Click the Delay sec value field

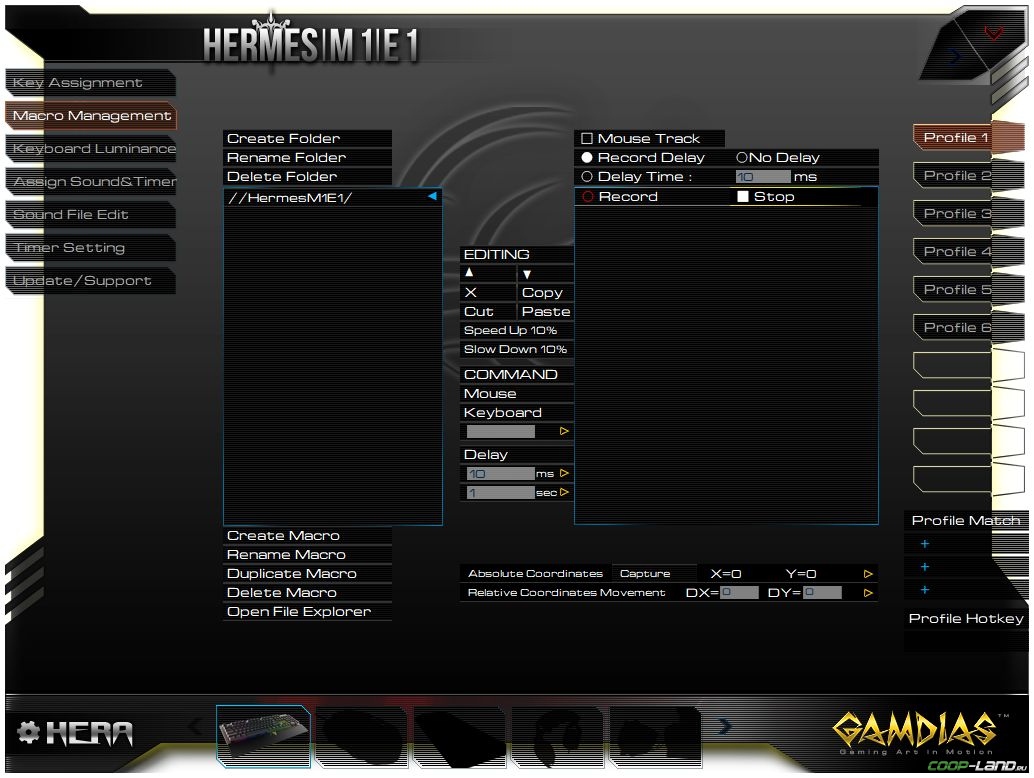click(x=501, y=493)
